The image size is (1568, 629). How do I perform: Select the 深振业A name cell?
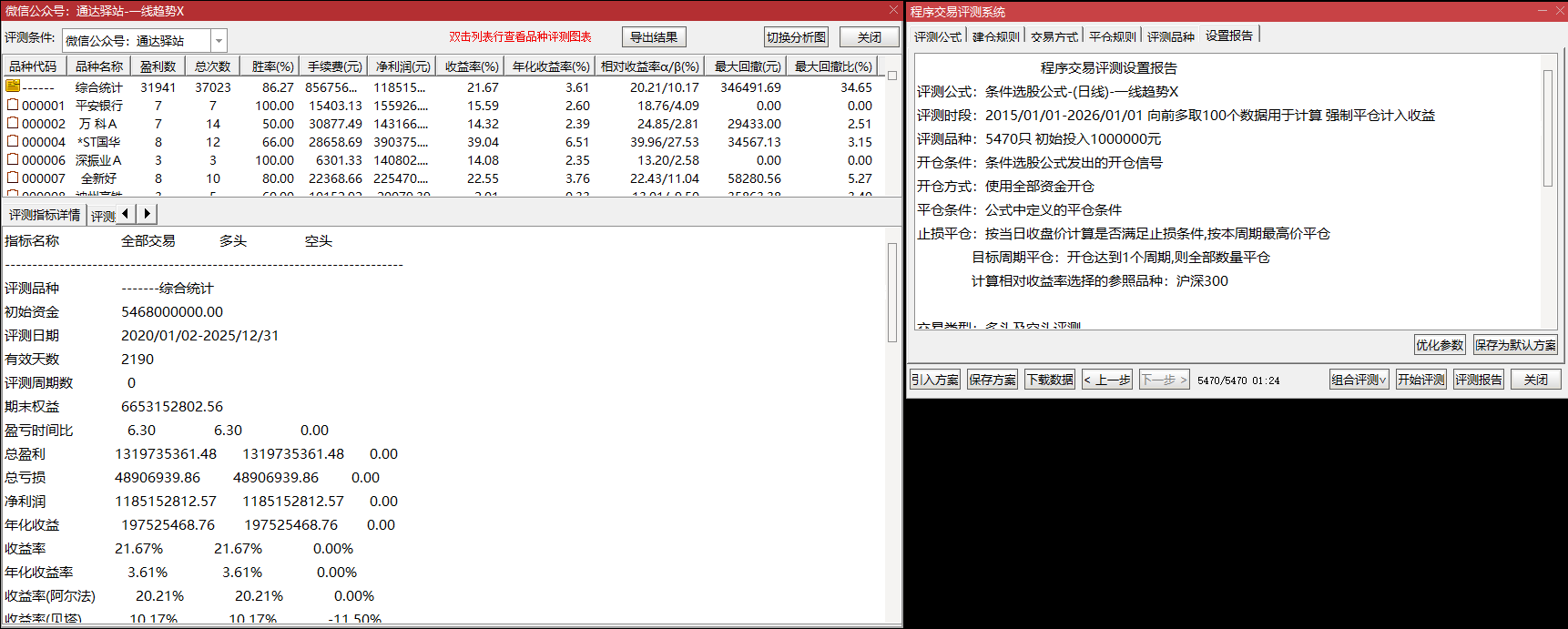tap(98, 160)
